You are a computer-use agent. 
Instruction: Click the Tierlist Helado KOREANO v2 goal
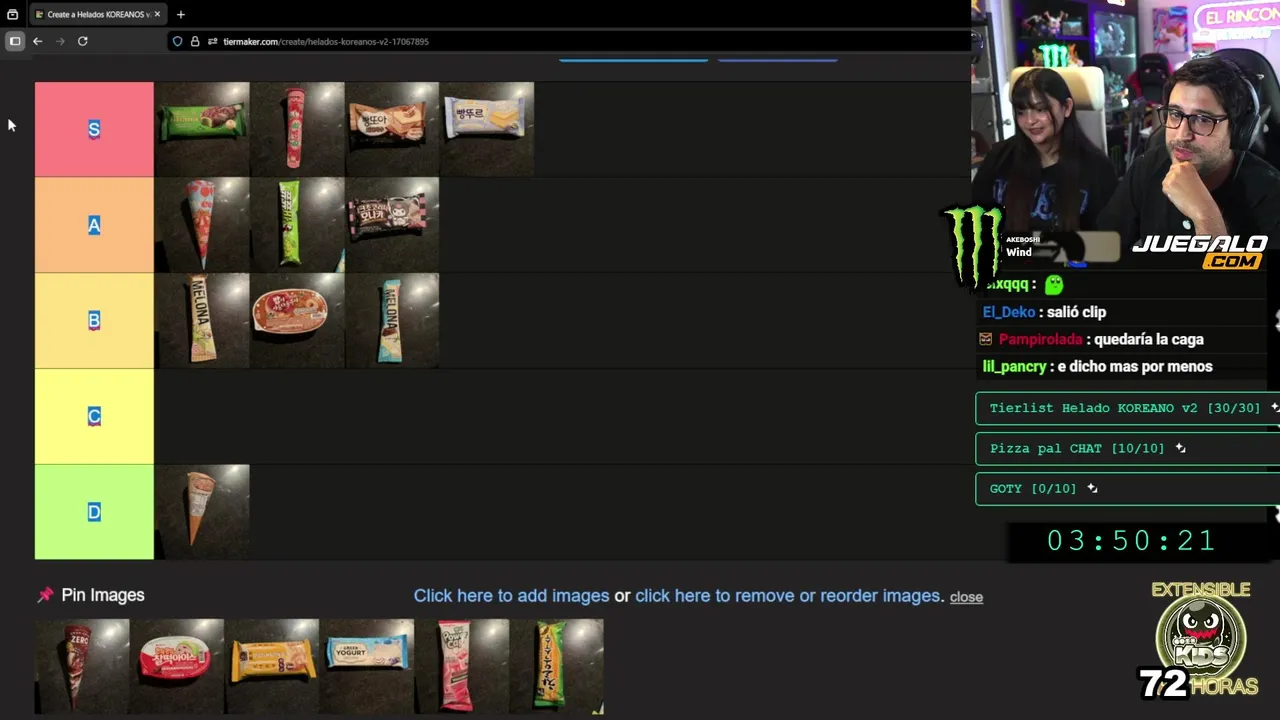point(1127,408)
